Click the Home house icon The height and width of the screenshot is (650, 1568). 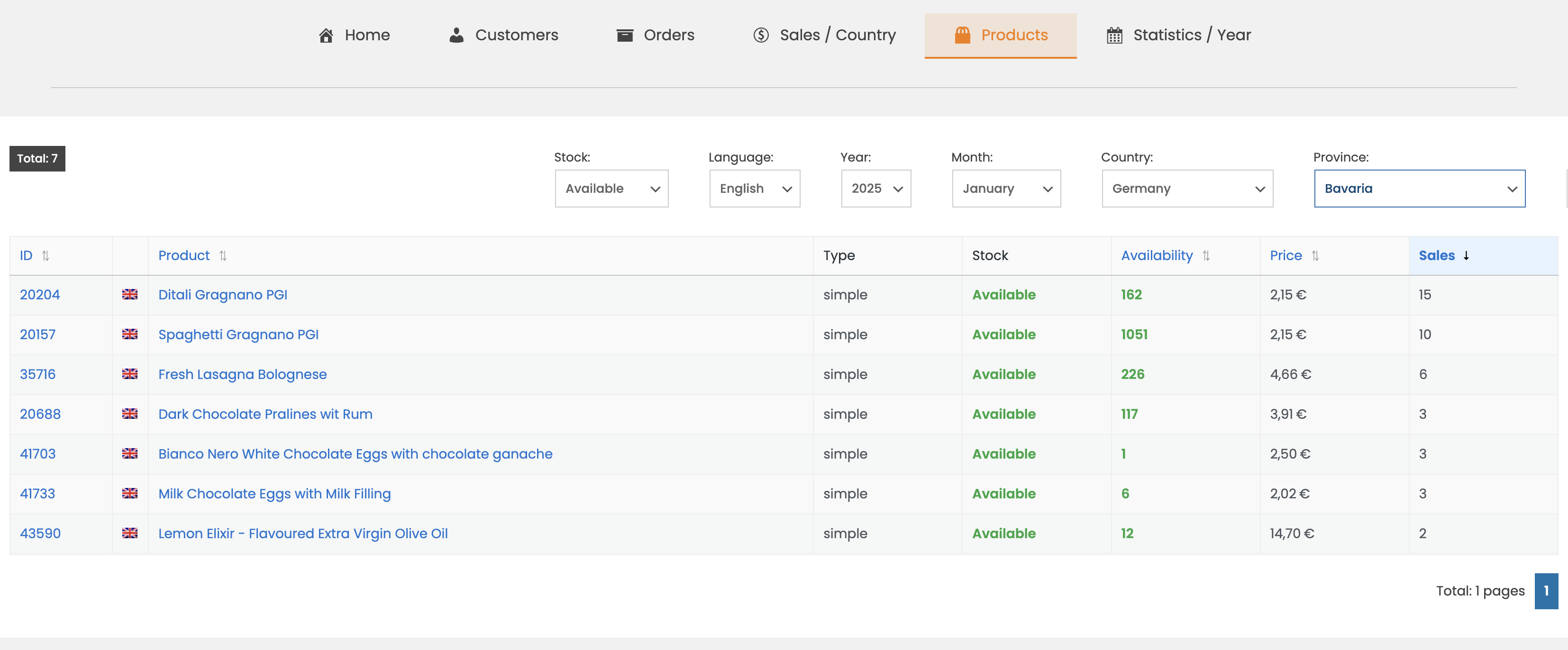[x=326, y=36]
